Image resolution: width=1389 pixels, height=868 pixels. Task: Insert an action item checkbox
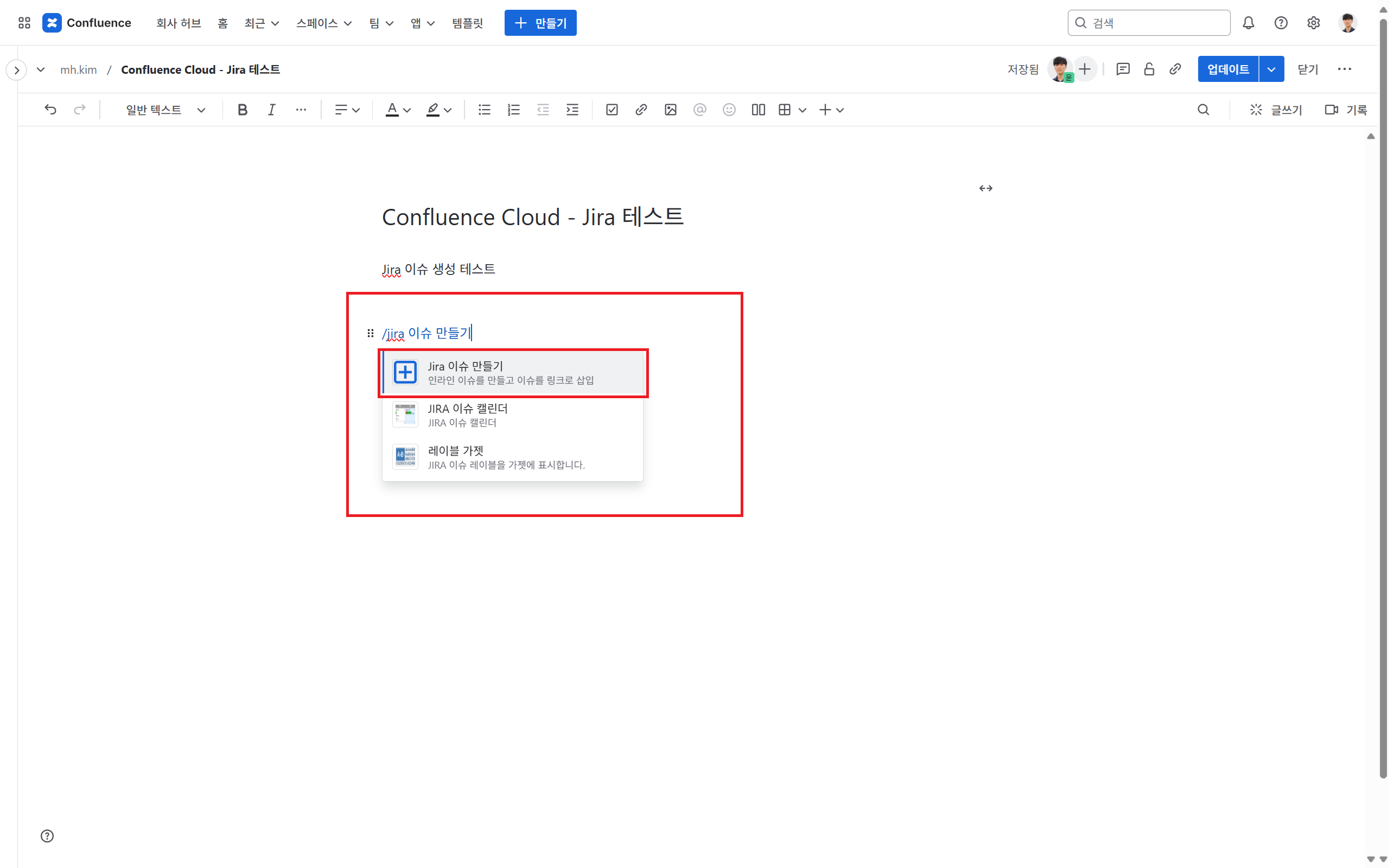[x=612, y=110]
